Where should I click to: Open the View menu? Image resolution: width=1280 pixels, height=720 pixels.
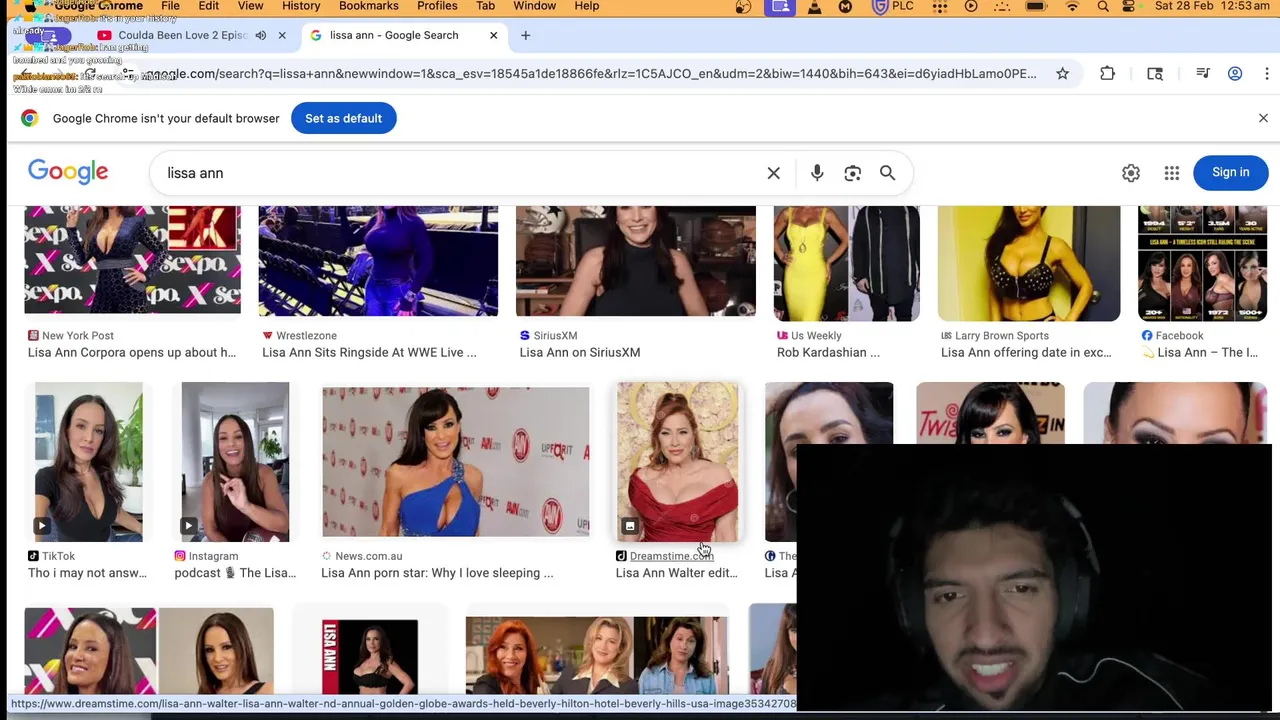250,6
